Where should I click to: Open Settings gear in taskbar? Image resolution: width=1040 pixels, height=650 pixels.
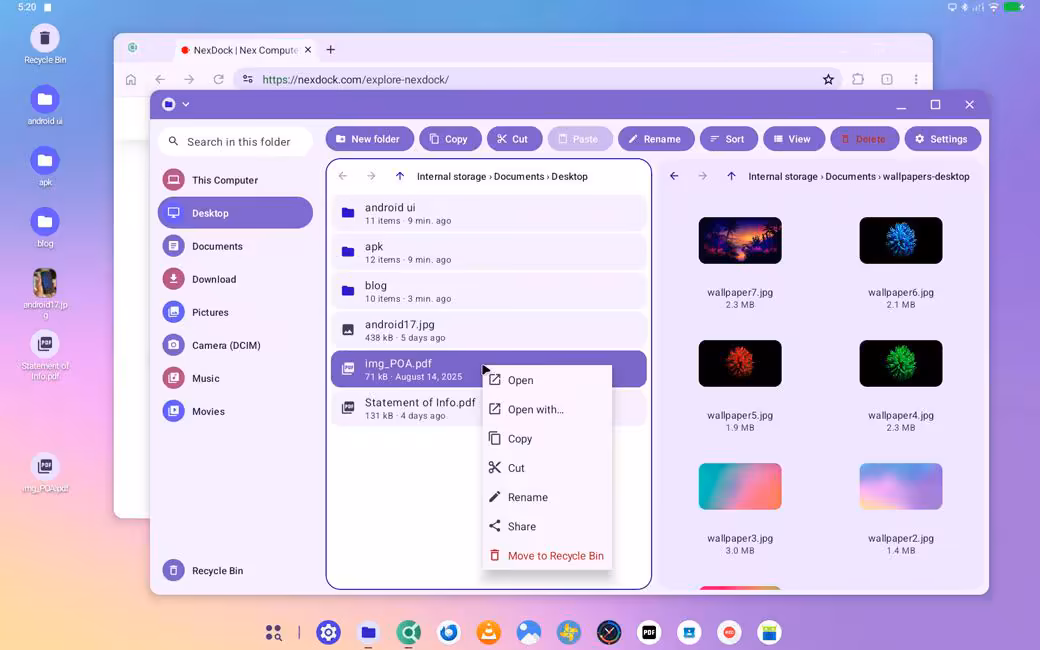(x=328, y=633)
